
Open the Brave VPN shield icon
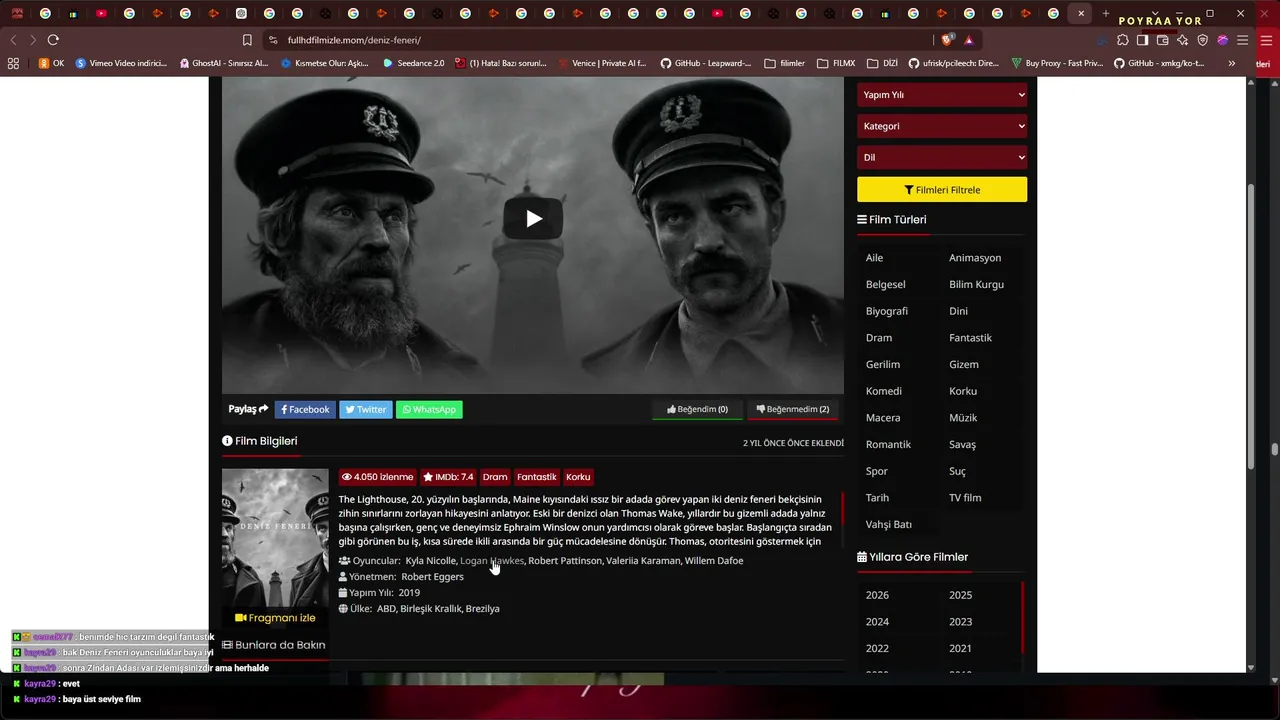(1203, 40)
